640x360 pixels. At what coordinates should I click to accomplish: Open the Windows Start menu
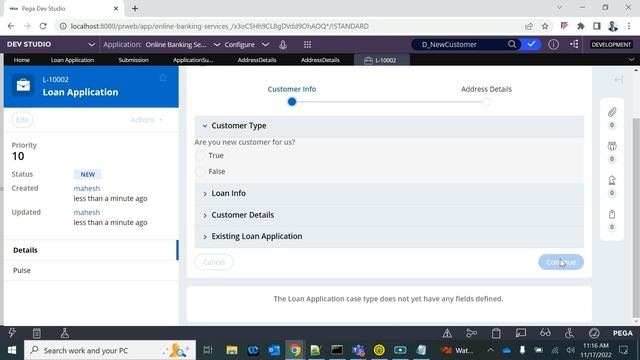[11, 350]
